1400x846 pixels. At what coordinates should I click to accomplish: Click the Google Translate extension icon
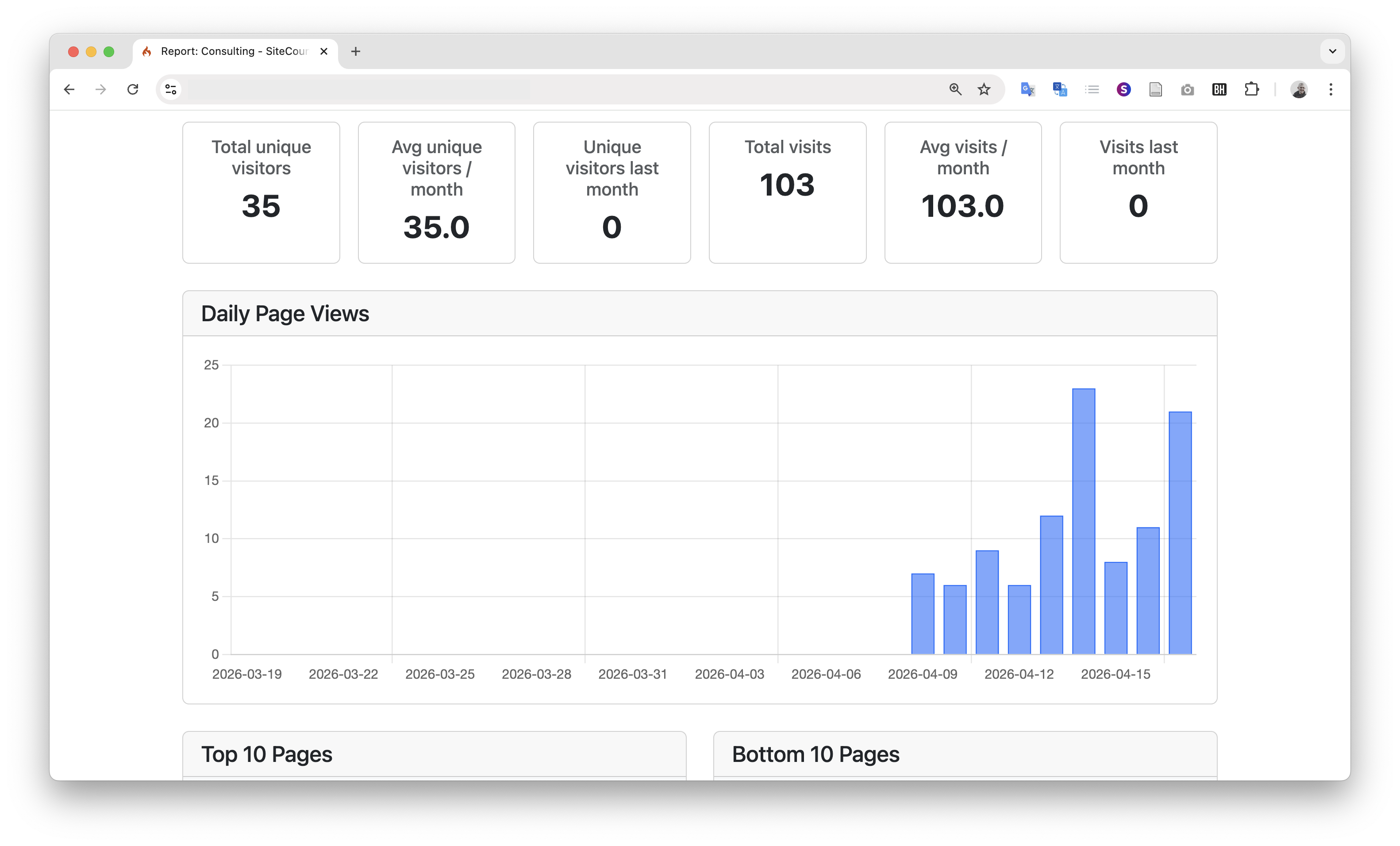1027,89
